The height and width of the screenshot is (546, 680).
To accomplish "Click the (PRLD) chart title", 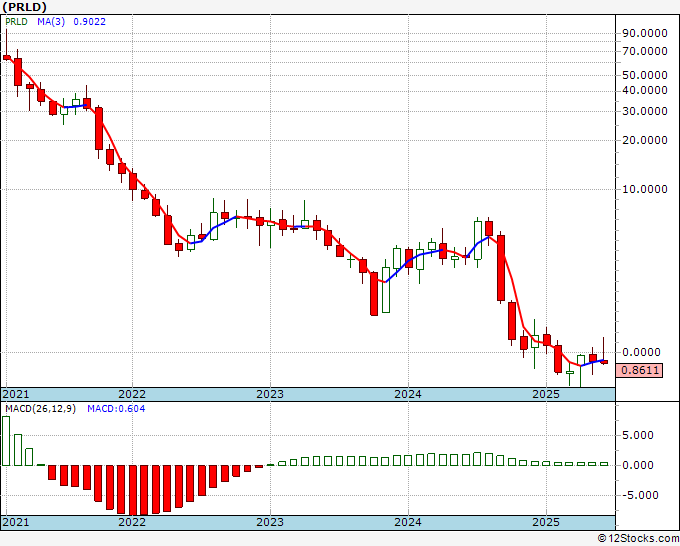I will click(x=24, y=7).
